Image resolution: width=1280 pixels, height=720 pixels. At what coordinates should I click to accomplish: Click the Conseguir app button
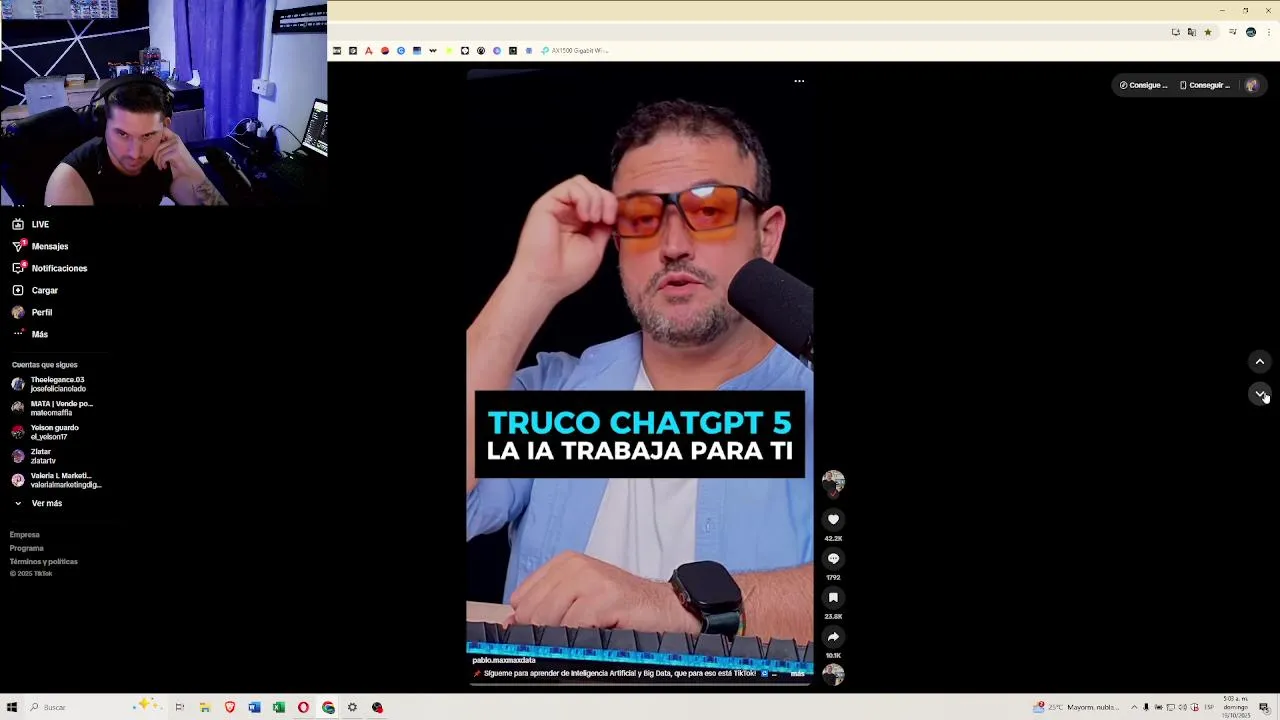[1205, 85]
